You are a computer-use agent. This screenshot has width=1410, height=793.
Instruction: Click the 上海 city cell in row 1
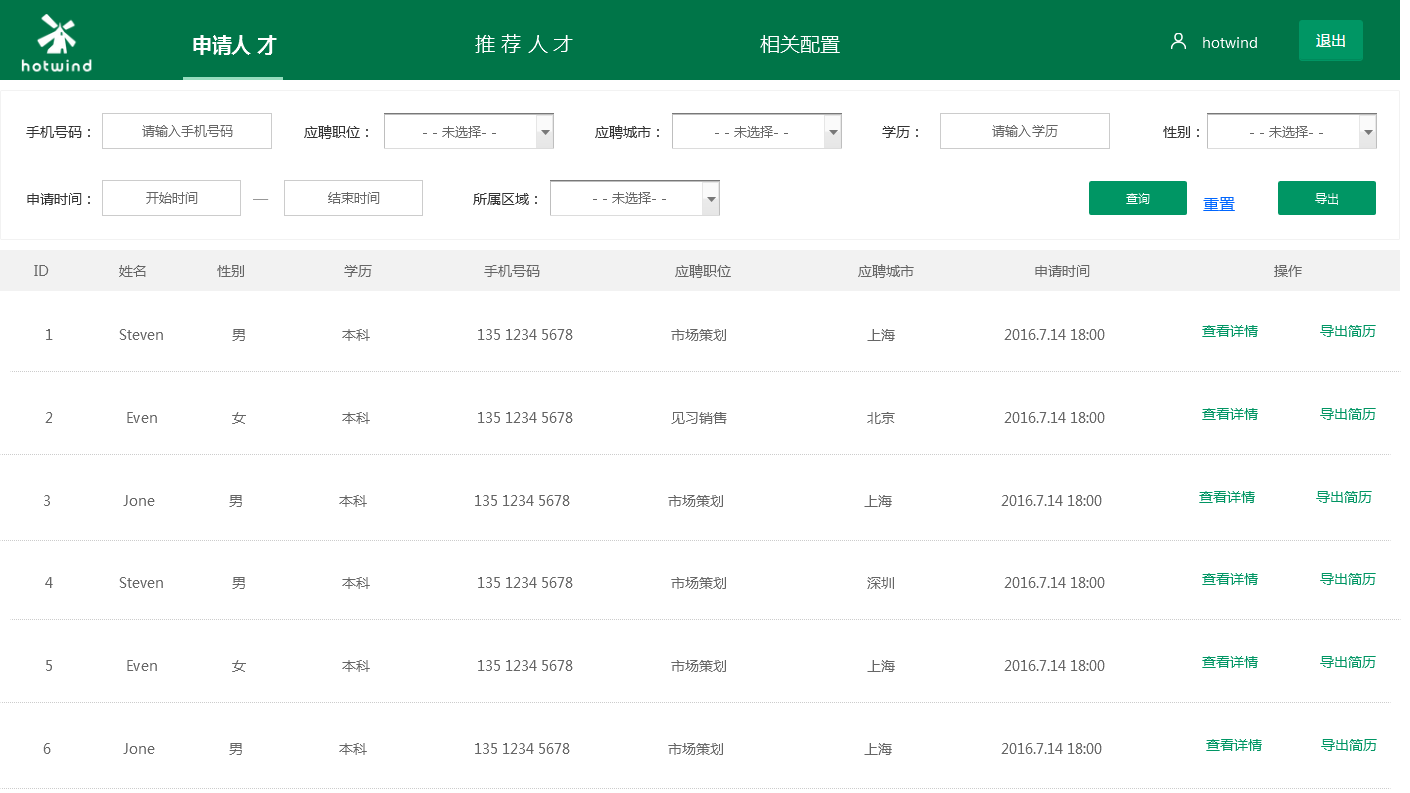(881, 335)
